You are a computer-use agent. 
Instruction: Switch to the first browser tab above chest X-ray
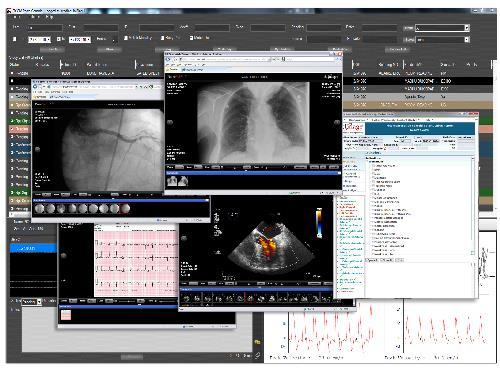174,69
